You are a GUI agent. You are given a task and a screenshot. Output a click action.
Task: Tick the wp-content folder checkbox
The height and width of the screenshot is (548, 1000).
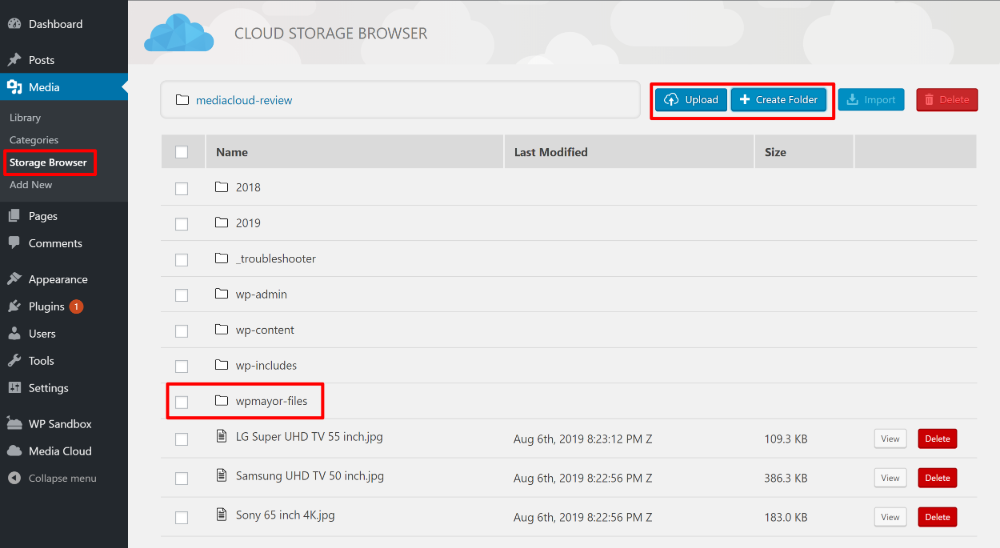pyautogui.click(x=182, y=331)
